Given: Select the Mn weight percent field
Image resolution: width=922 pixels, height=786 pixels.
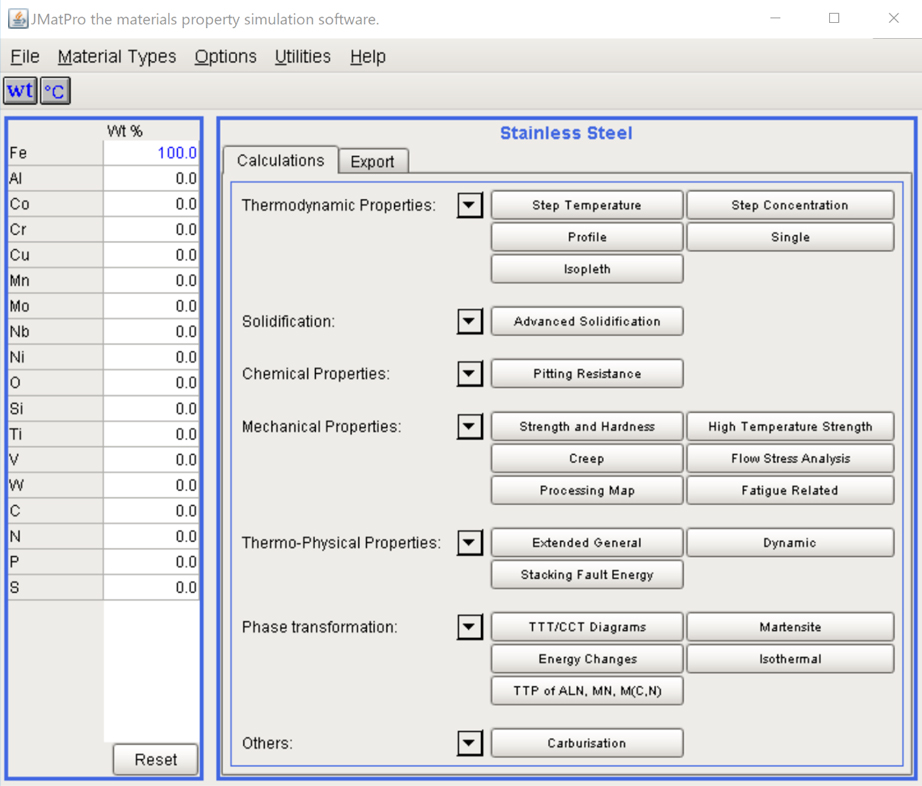Looking at the screenshot, I should tap(151, 280).
